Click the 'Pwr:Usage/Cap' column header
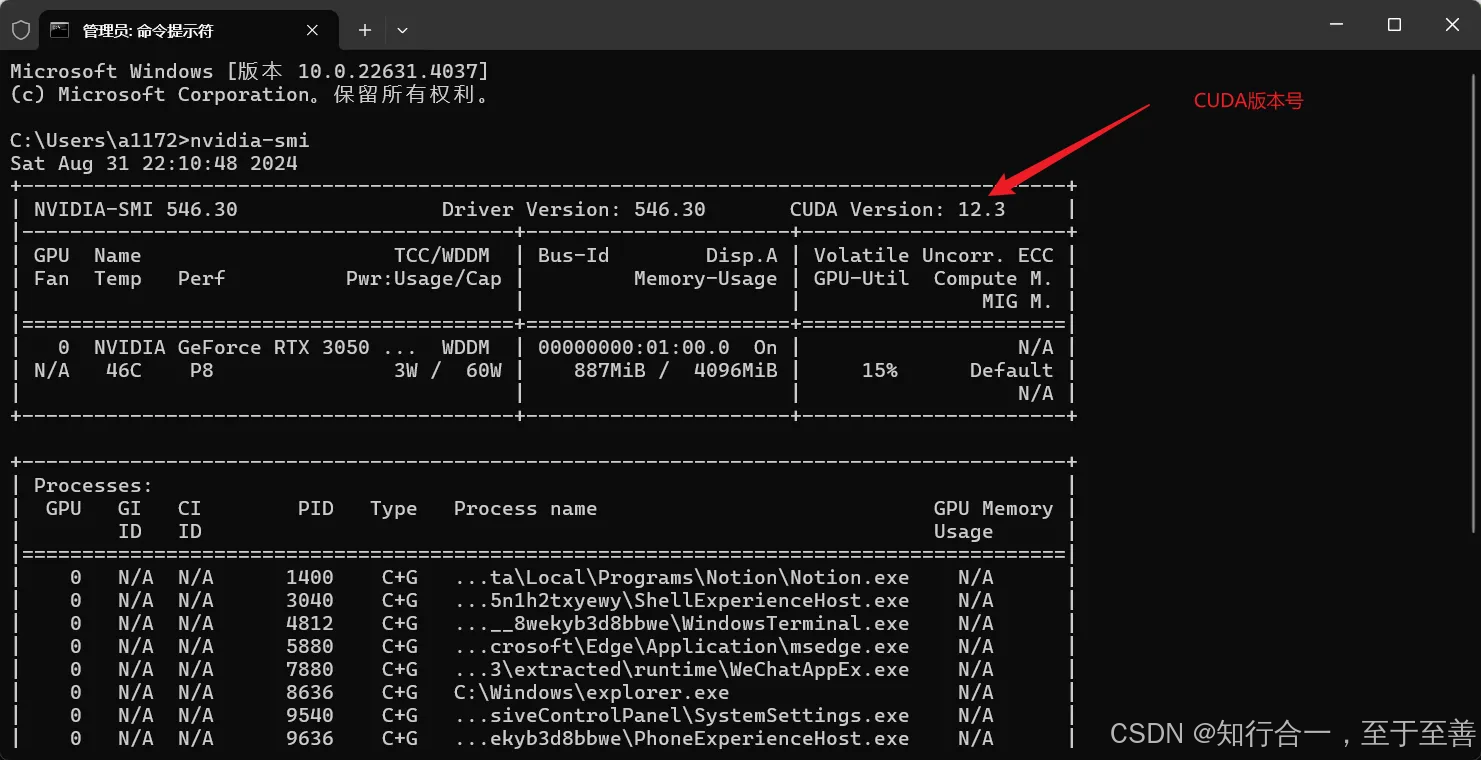The width and height of the screenshot is (1481, 760). pos(424,278)
